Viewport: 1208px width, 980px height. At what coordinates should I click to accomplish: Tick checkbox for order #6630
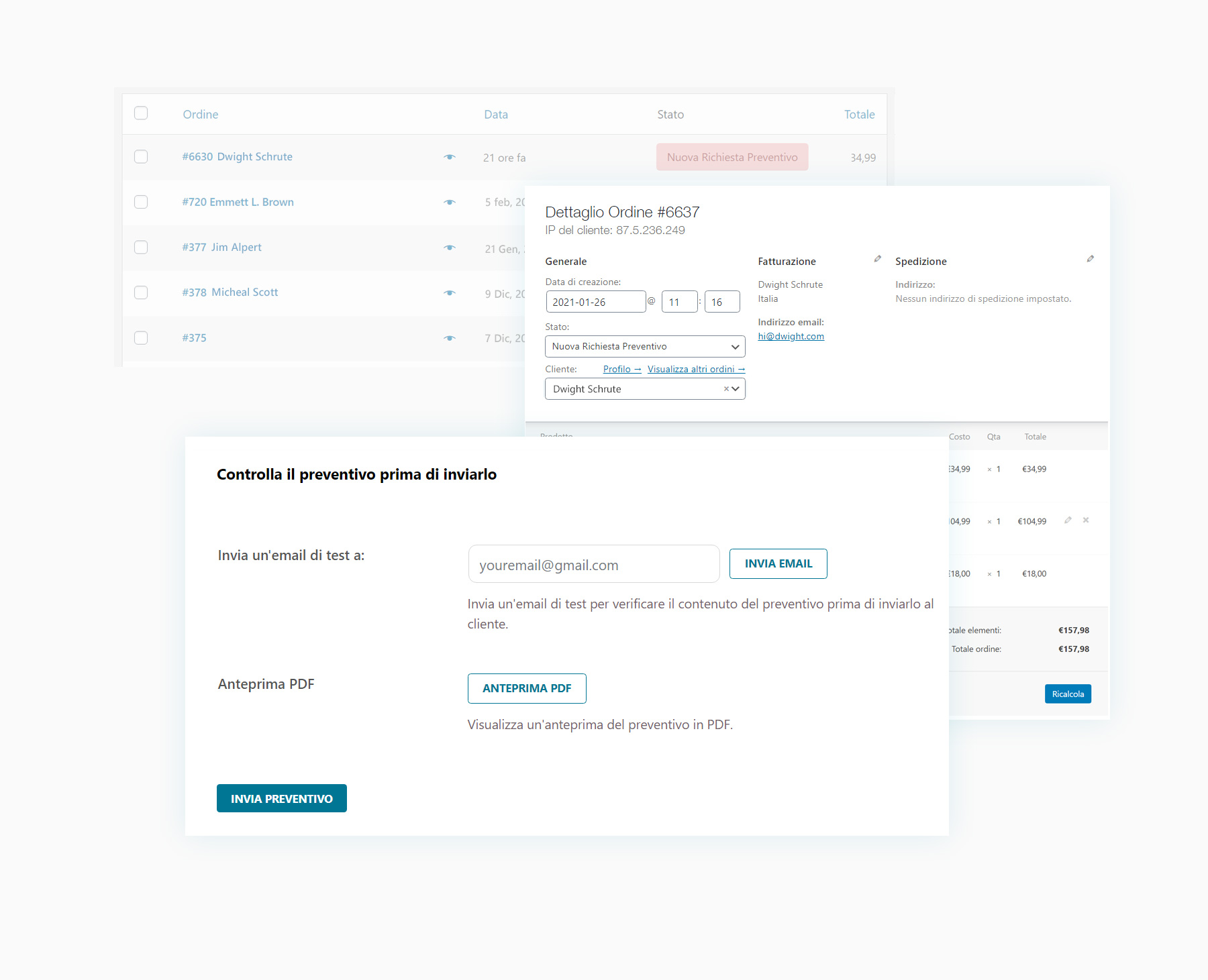click(141, 157)
